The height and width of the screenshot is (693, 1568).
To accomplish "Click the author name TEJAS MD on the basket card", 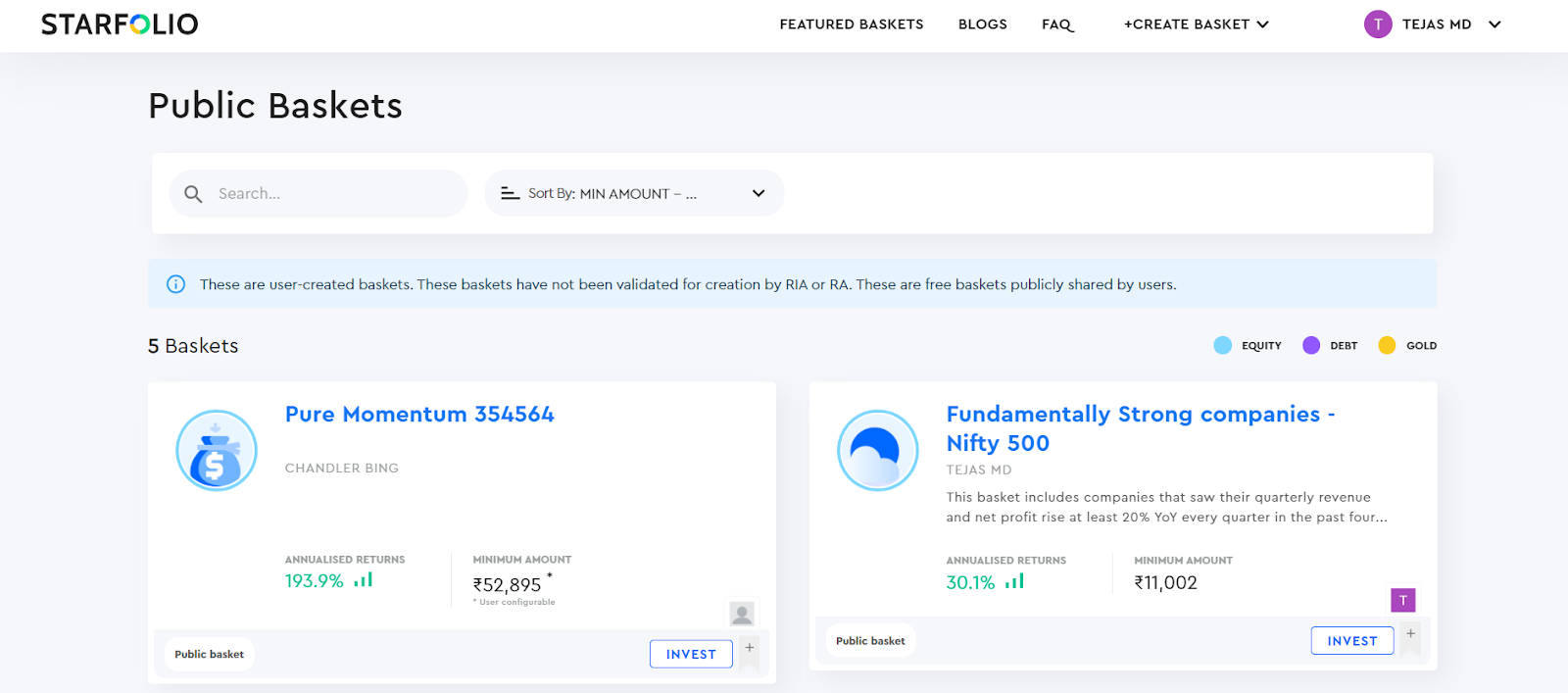I will [x=979, y=470].
